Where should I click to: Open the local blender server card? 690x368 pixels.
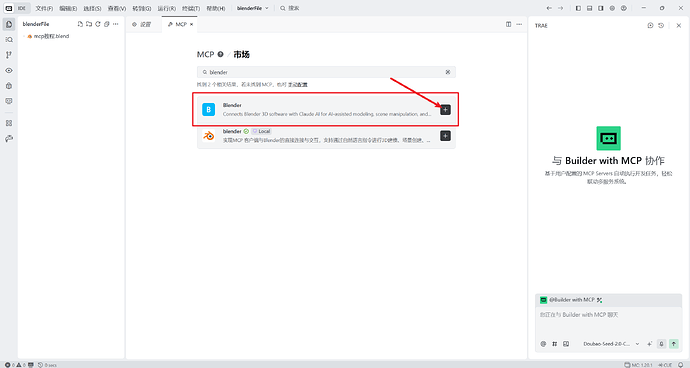tap(326, 136)
